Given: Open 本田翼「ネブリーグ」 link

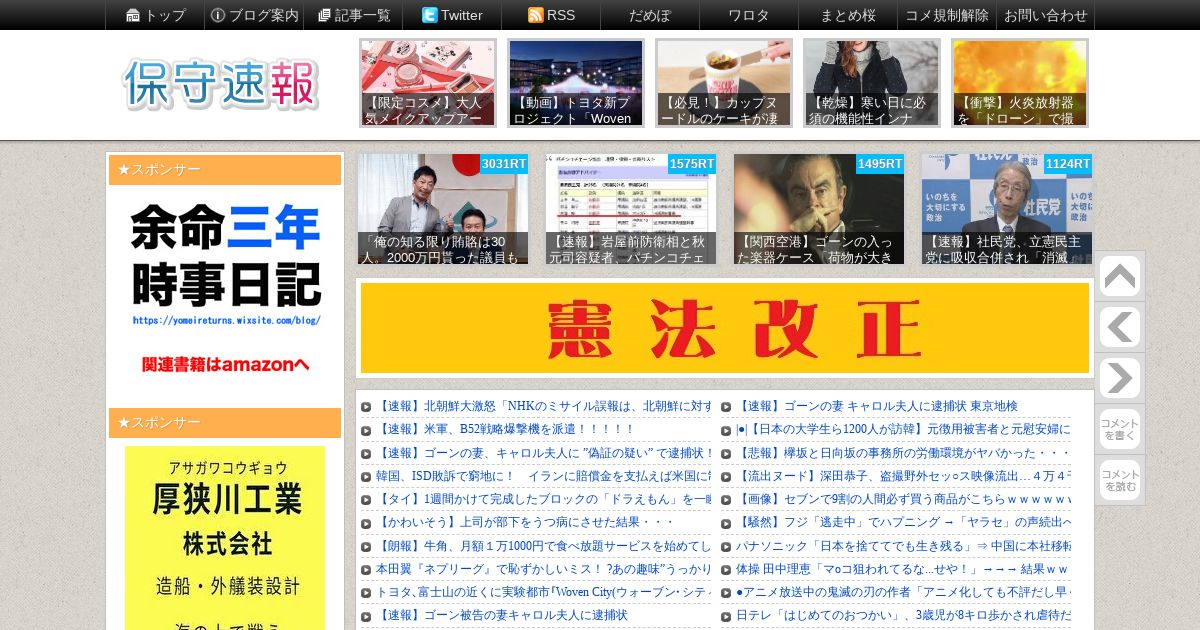Looking at the screenshot, I should (x=544, y=569).
